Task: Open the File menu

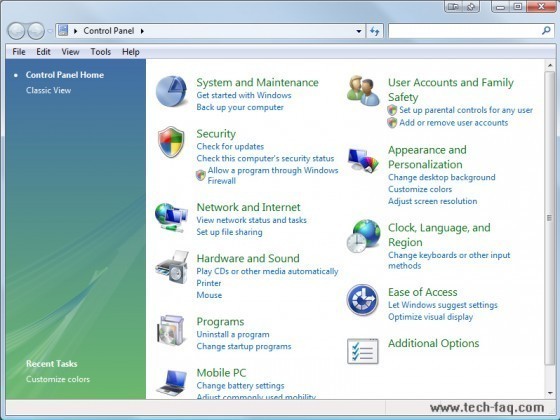Action: (19, 52)
